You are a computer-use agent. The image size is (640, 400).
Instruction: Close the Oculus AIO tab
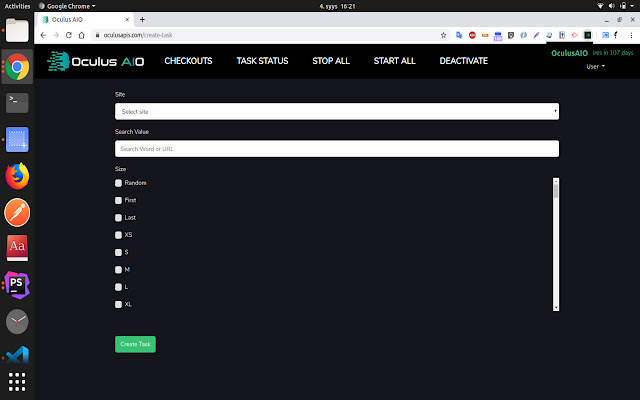tap(127, 19)
